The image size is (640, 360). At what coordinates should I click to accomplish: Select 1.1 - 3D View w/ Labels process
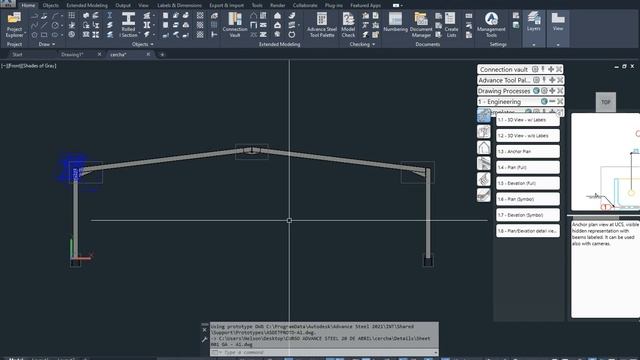(528, 120)
